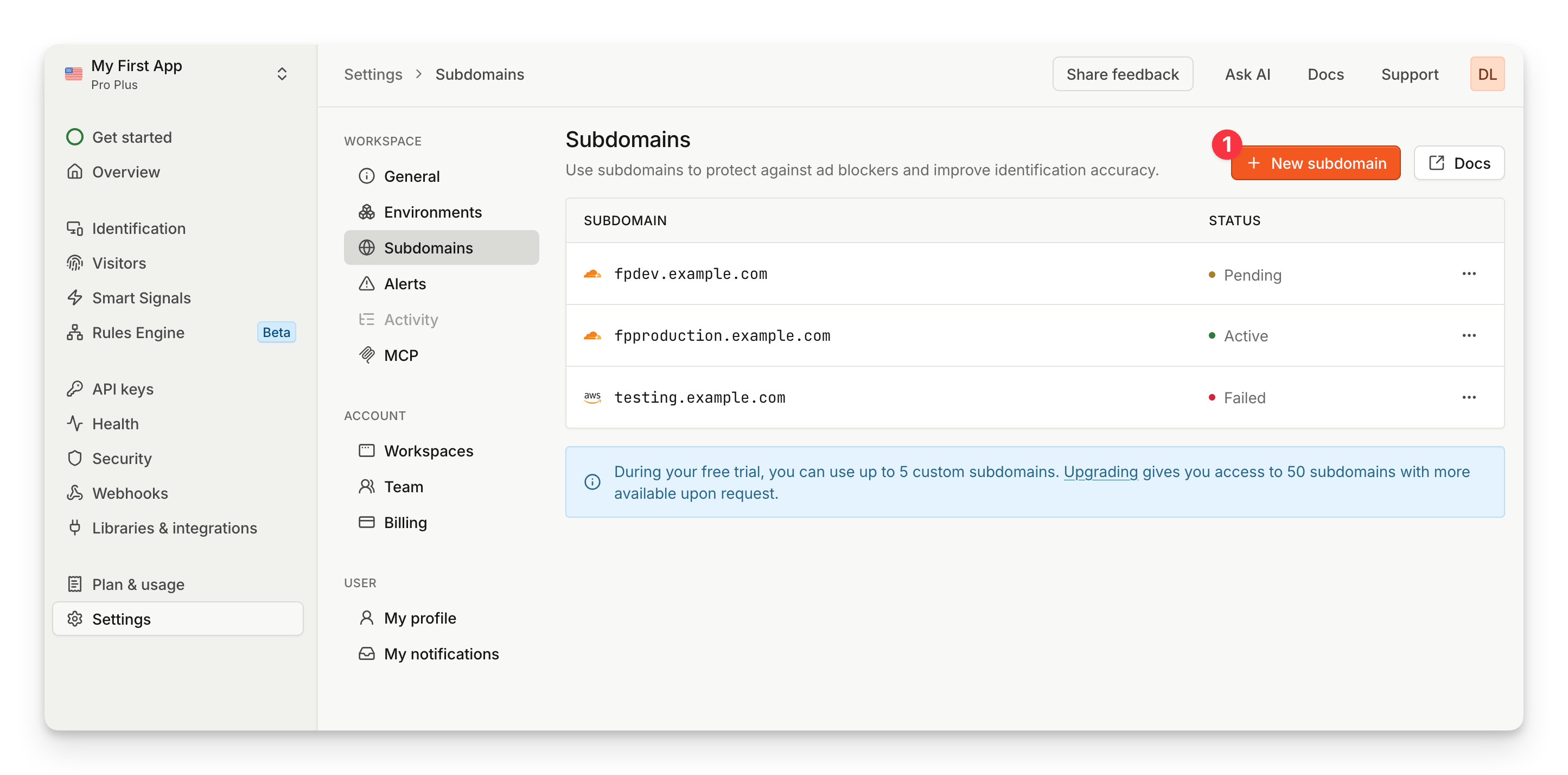Click the Alerts warning triangle icon
This screenshot has width=1568, height=775.
[x=366, y=284]
